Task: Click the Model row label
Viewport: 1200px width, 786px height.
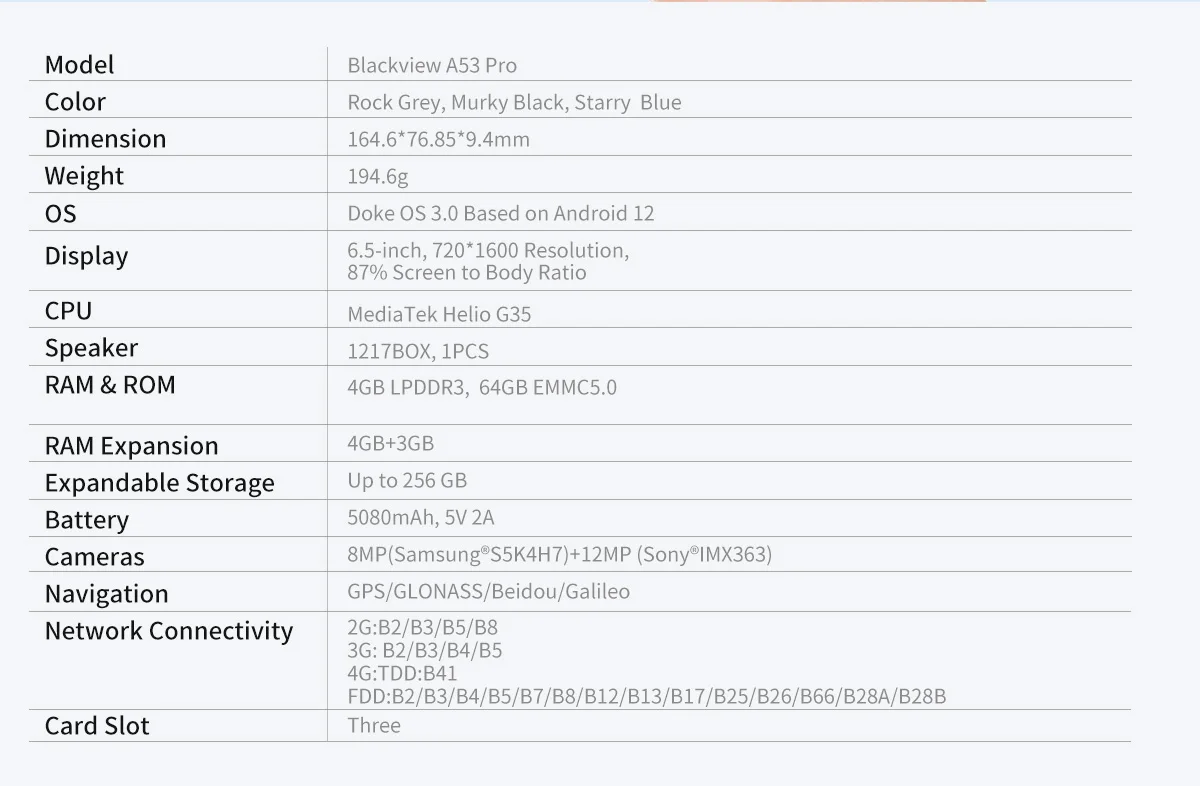Action: pos(80,65)
